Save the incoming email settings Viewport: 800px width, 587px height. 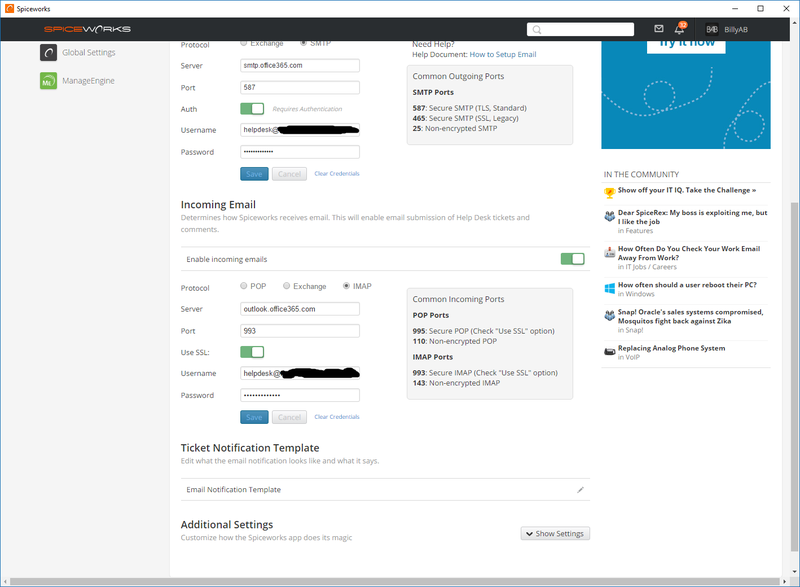(253, 417)
